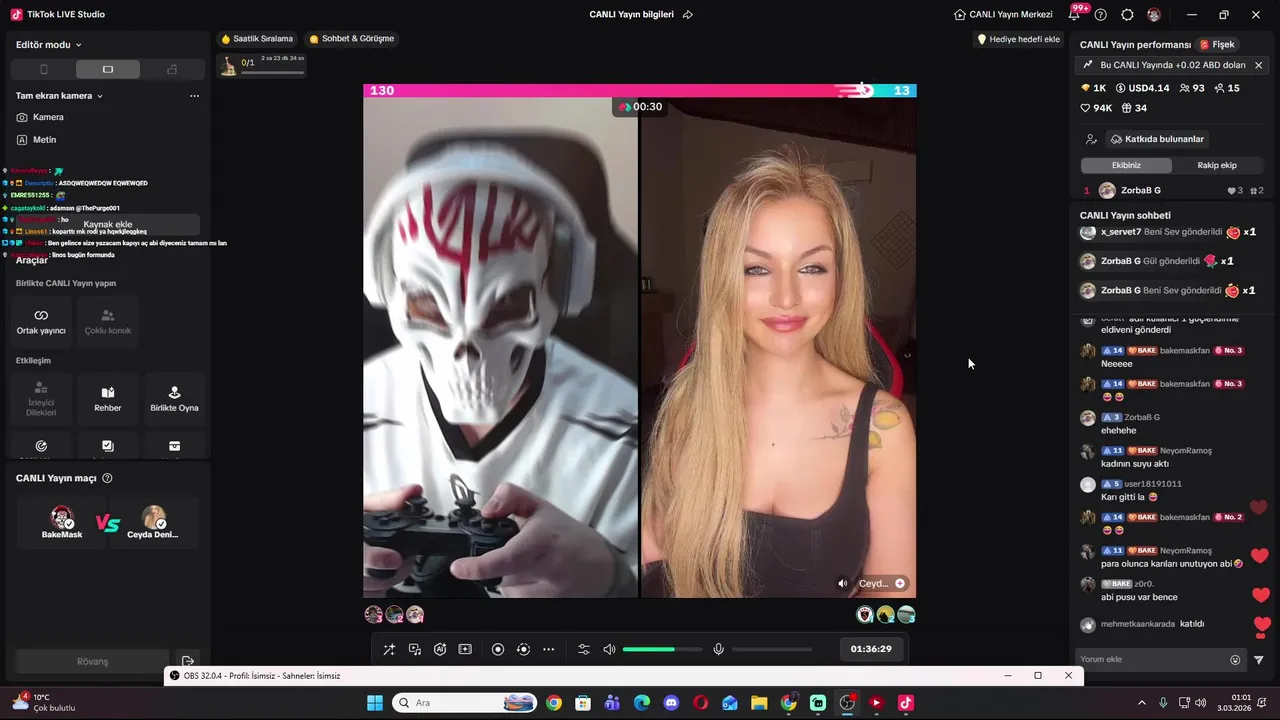This screenshot has height=720, width=1280.
Task: Click the exit match icon beside Rövanş
Action: pyautogui.click(x=188, y=661)
